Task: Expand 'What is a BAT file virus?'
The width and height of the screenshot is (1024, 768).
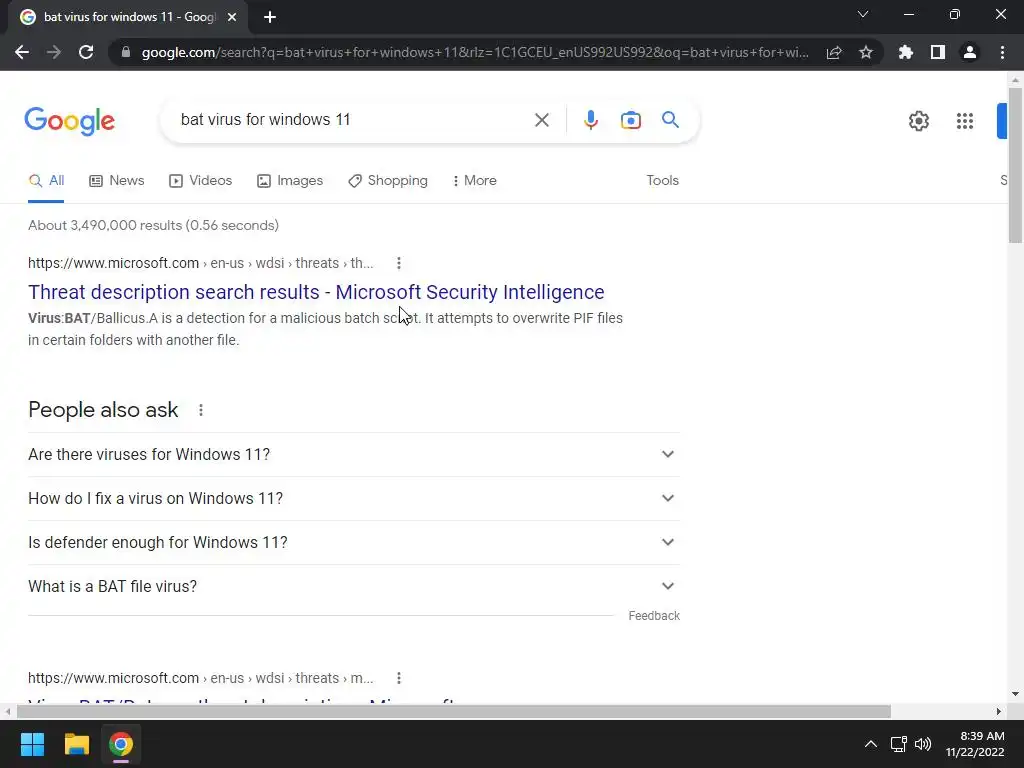Action: point(354,586)
